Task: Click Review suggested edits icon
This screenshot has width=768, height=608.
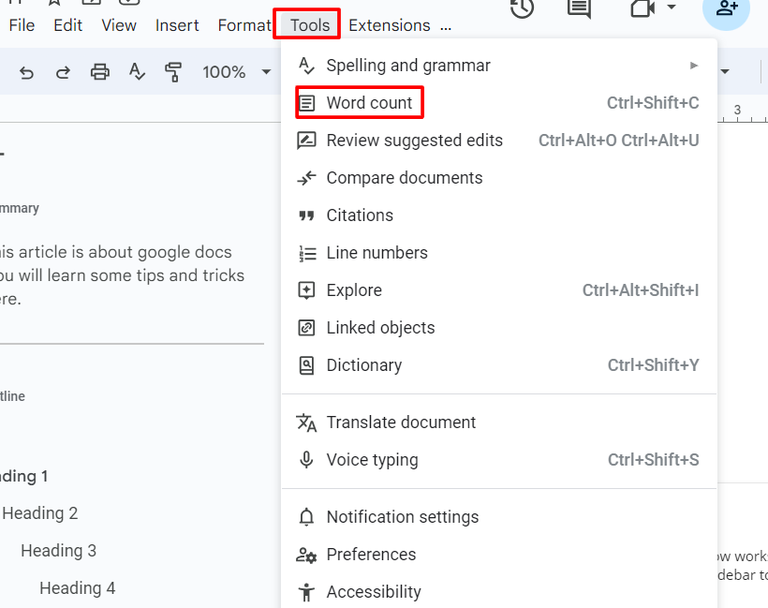Action: pyautogui.click(x=307, y=140)
